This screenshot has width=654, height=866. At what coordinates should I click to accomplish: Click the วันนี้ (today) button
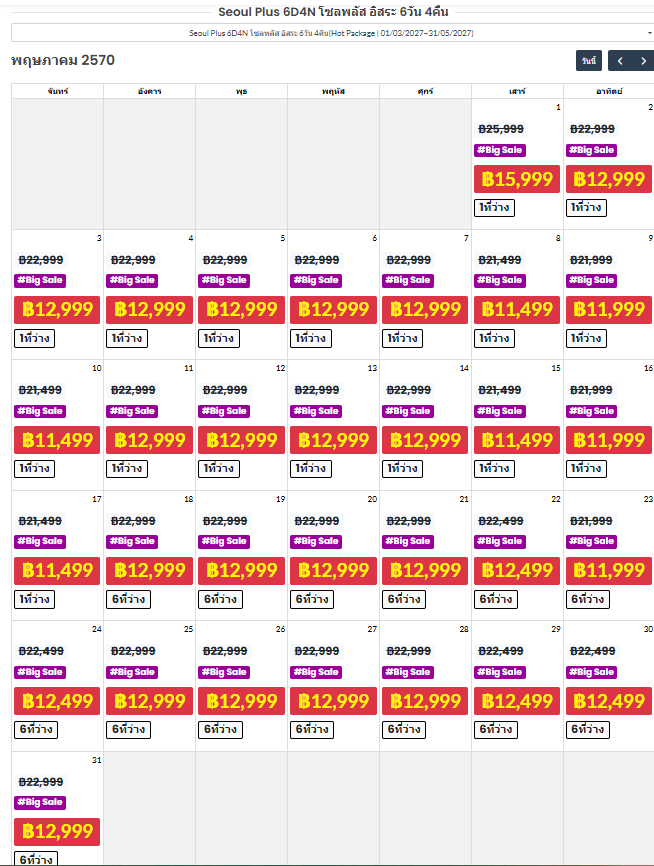coord(589,61)
